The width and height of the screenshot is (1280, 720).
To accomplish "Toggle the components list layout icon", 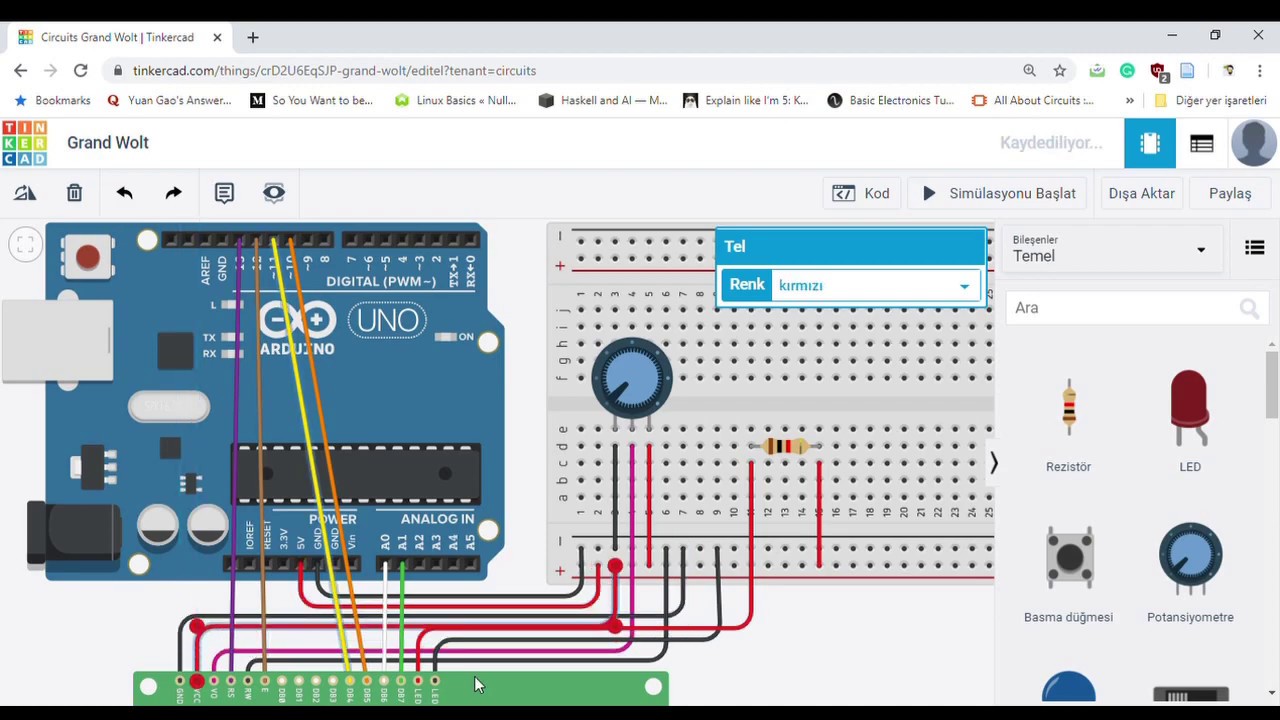I will point(1254,248).
